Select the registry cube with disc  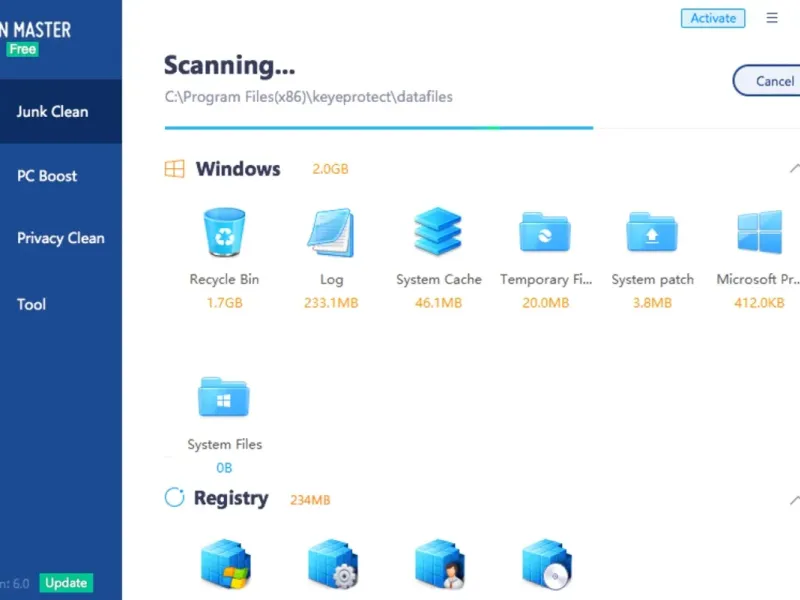click(x=547, y=564)
